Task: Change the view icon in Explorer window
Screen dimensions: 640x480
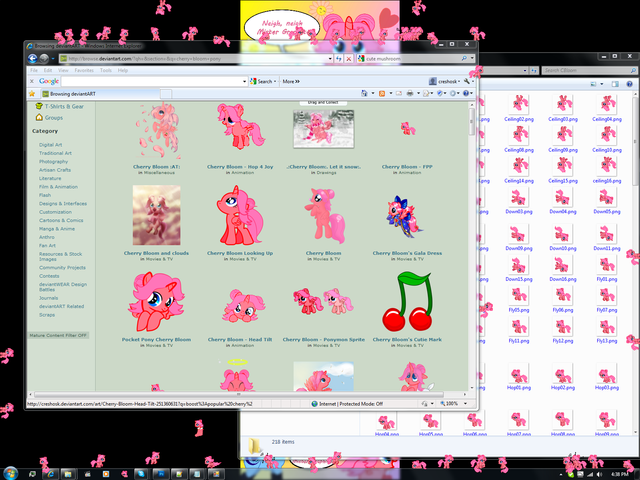Action: 593,84
